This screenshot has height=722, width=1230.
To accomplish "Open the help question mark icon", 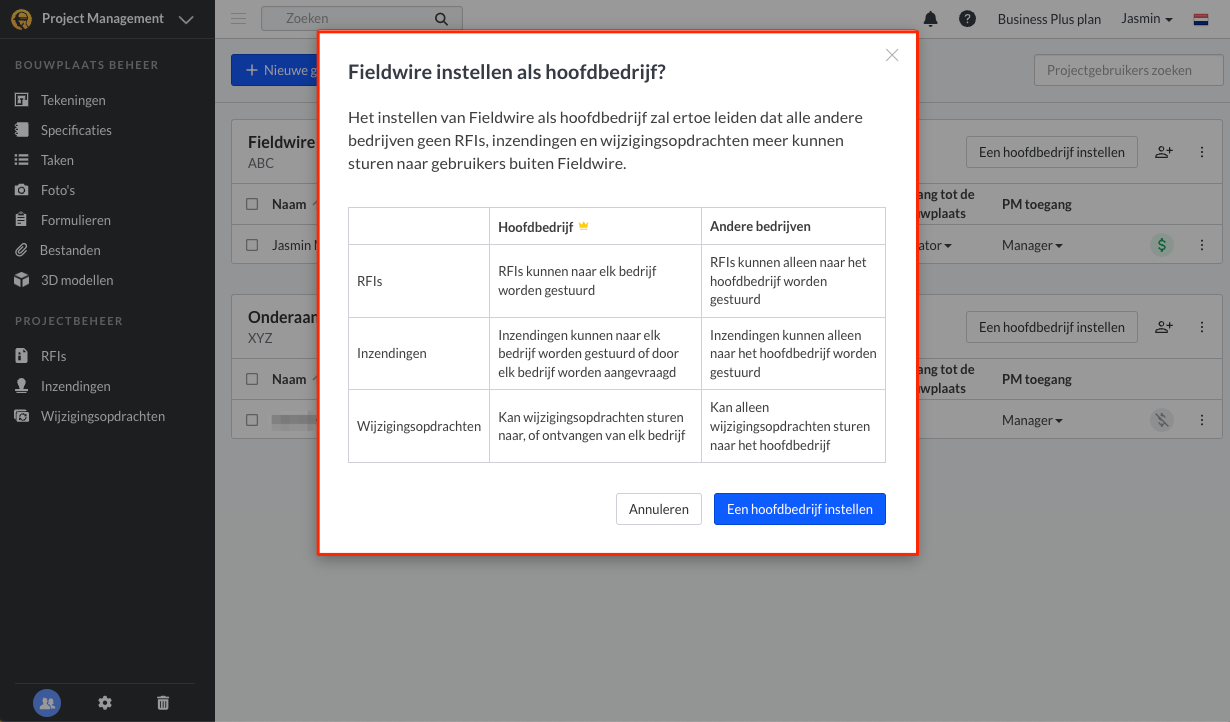I will (x=967, y=19).
